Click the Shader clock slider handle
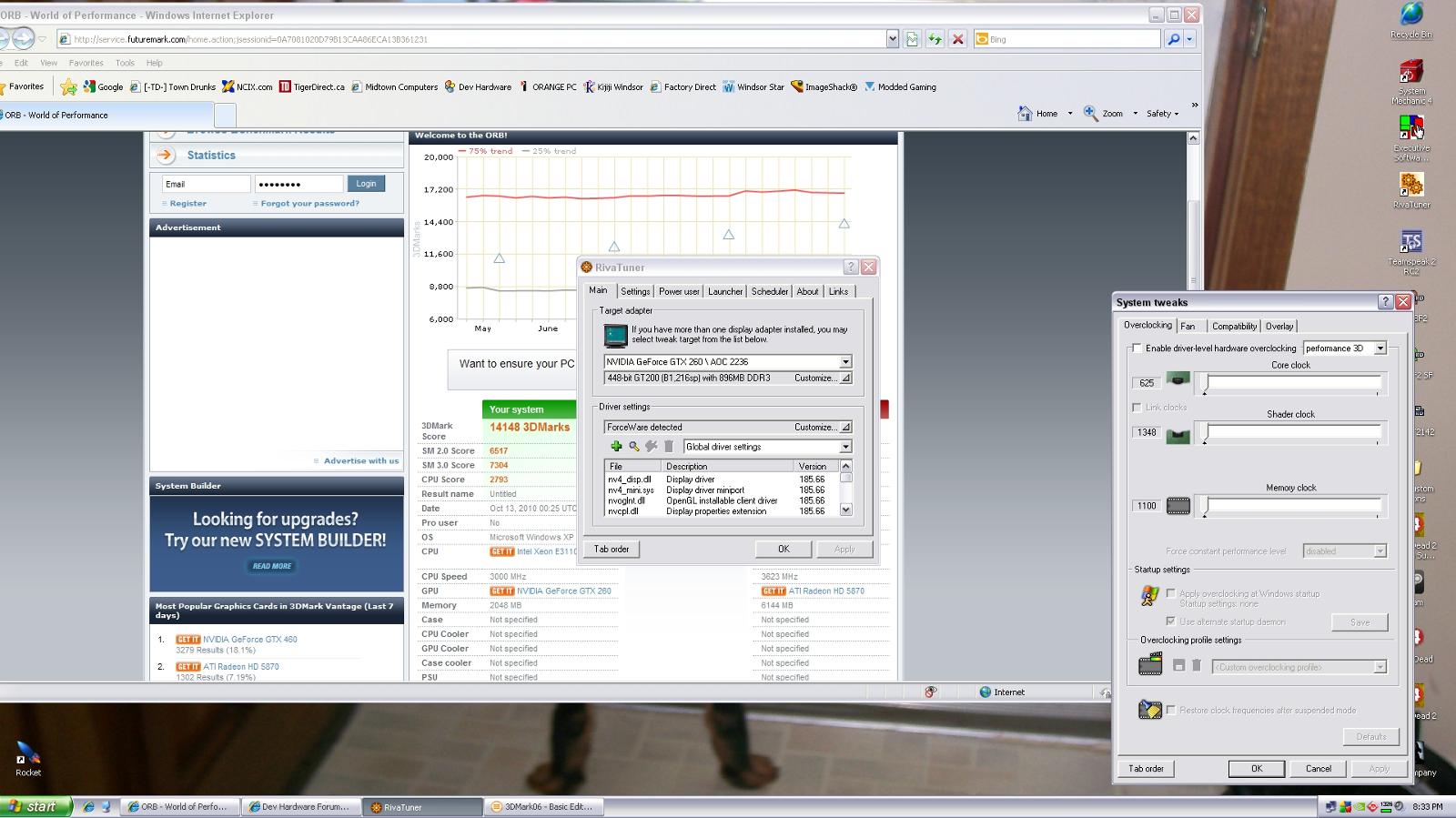This screenshot has width=1456, height=818. point(1205,434)
